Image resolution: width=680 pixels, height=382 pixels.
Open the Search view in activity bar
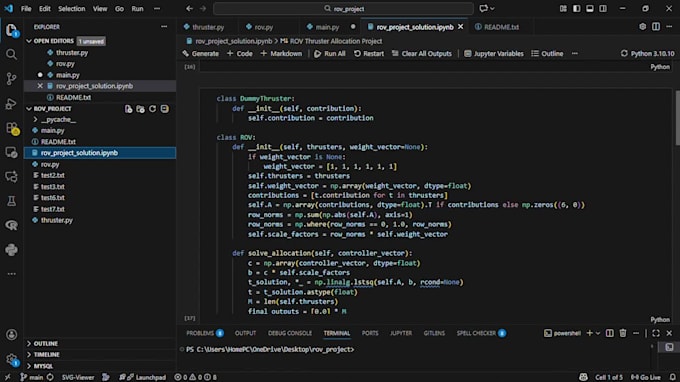[x=11, y=55]
